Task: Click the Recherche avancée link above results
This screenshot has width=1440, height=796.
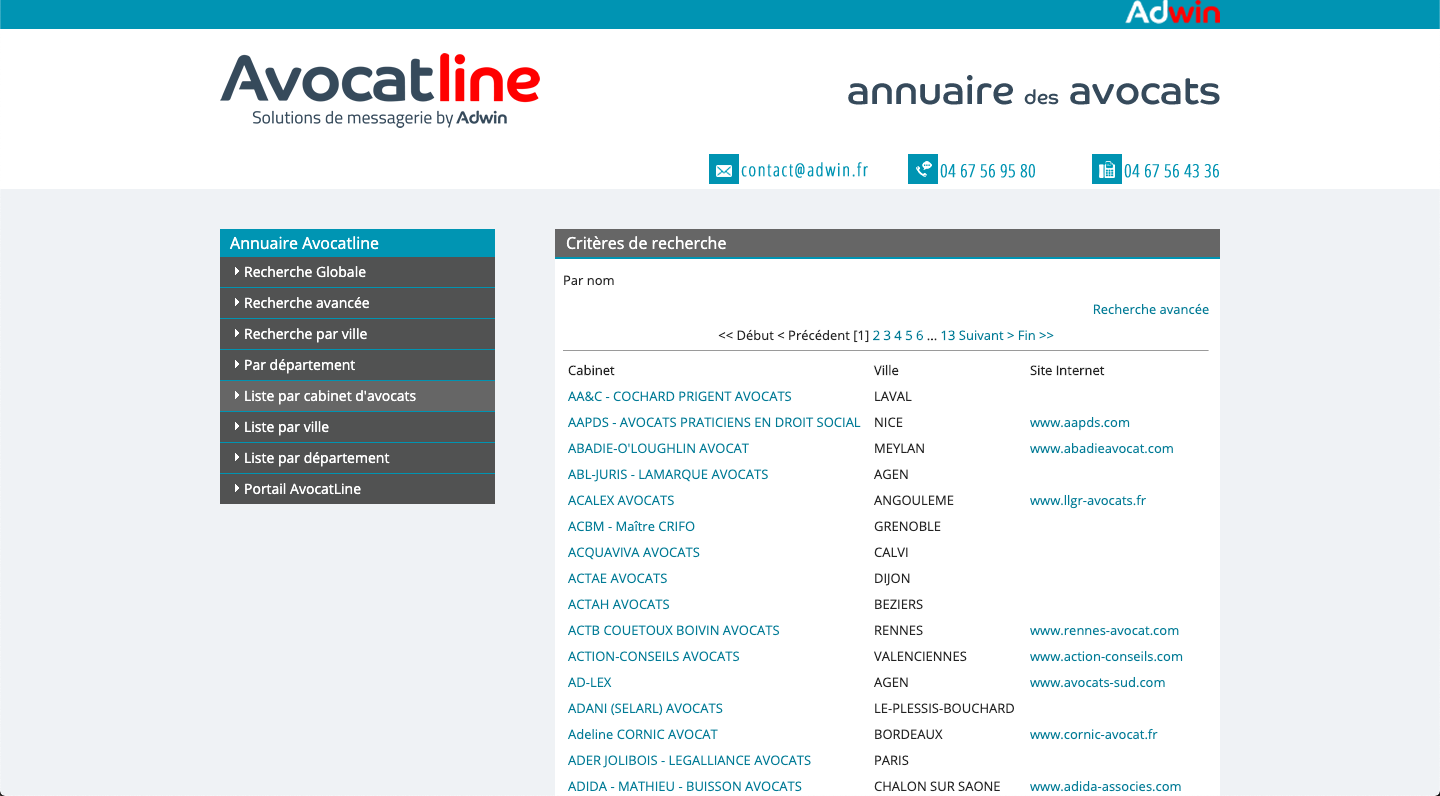Action: (1150, 310)
